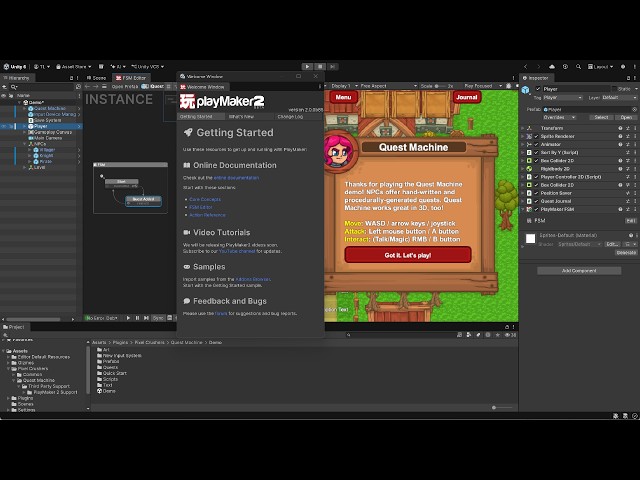The width and height of the screenshot is (640, 480).
Task: Toggle the Player object active checkbox
Action: [x=538, y=89]
